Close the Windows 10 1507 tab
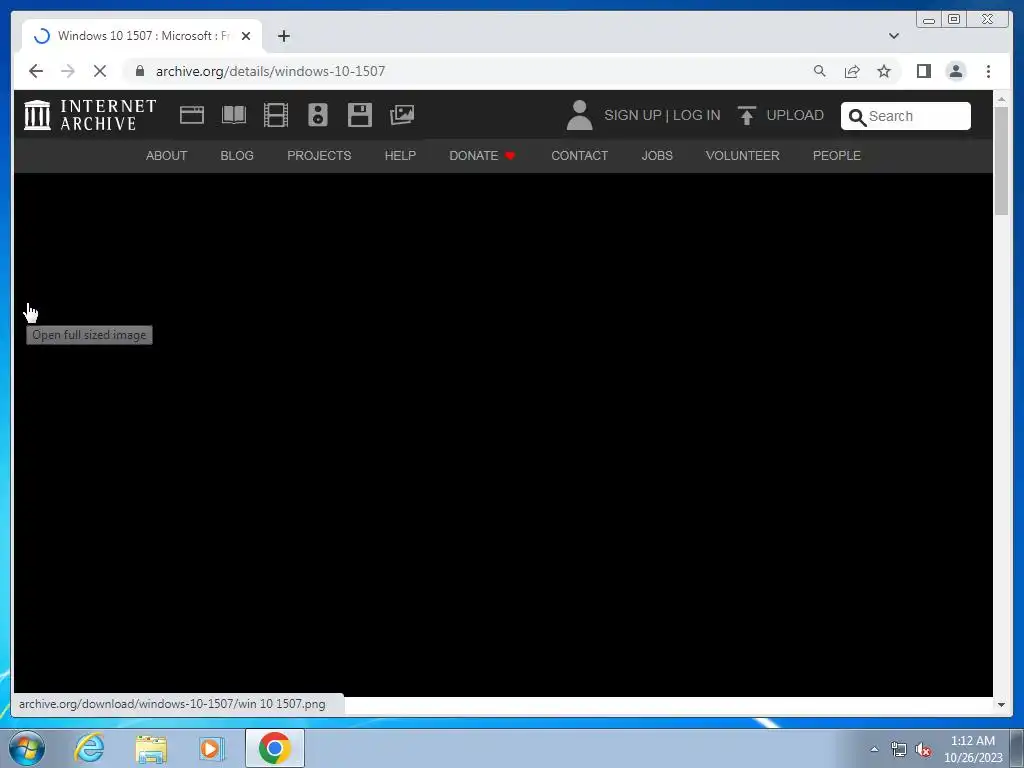 246,36
